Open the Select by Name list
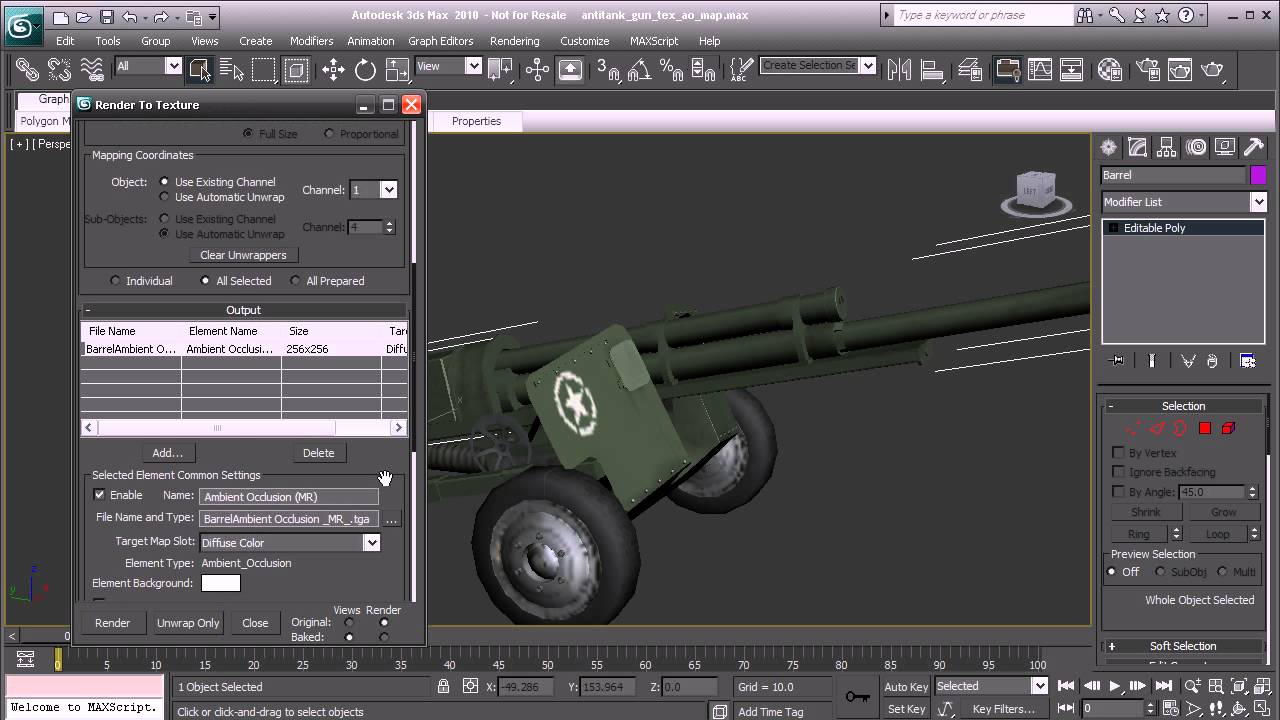The width and height of the screenshot is (1280, 720). point(232,69)
